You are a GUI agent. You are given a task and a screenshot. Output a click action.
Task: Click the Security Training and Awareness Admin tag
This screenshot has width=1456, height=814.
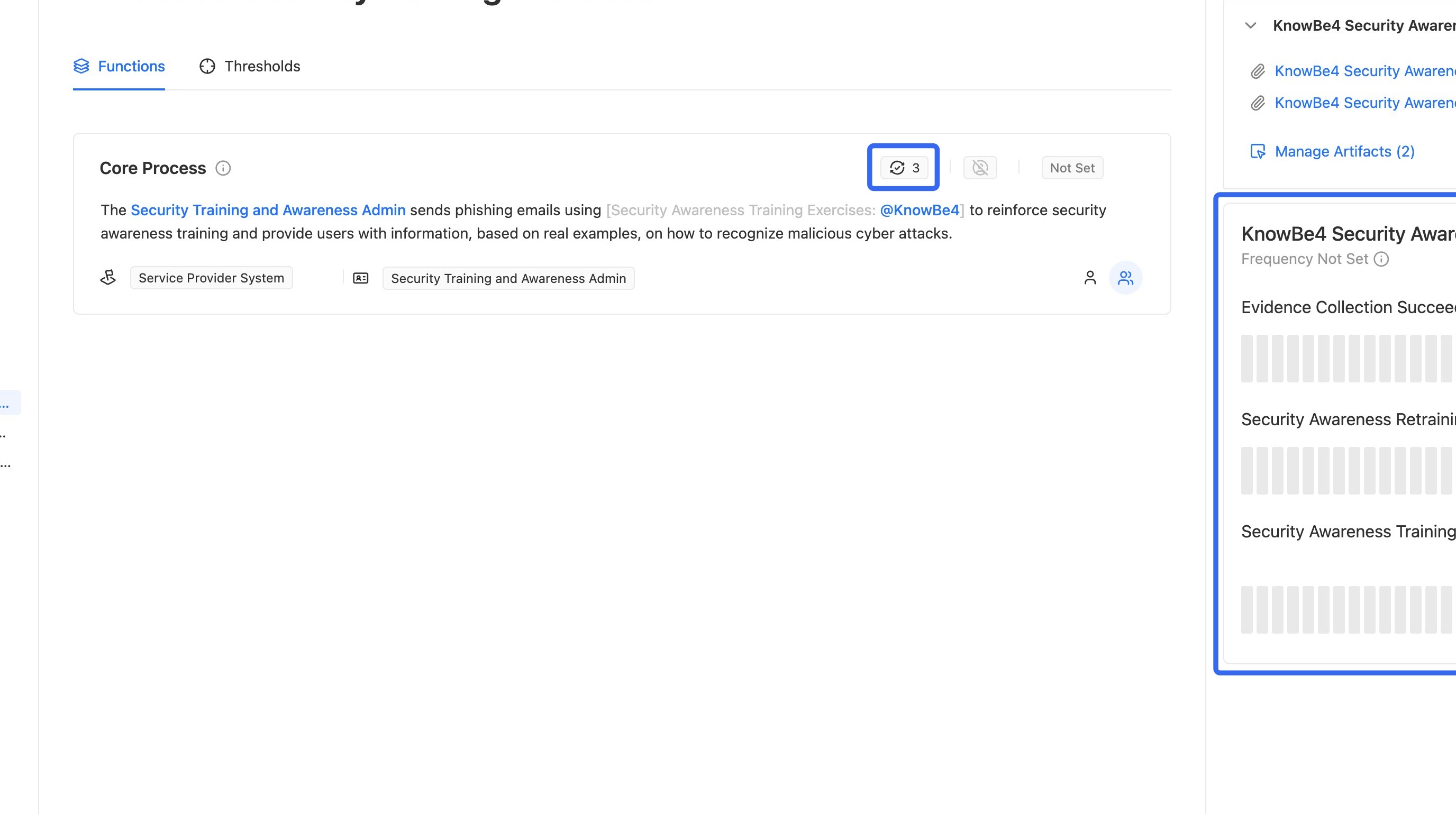click(x=508, y=279)
